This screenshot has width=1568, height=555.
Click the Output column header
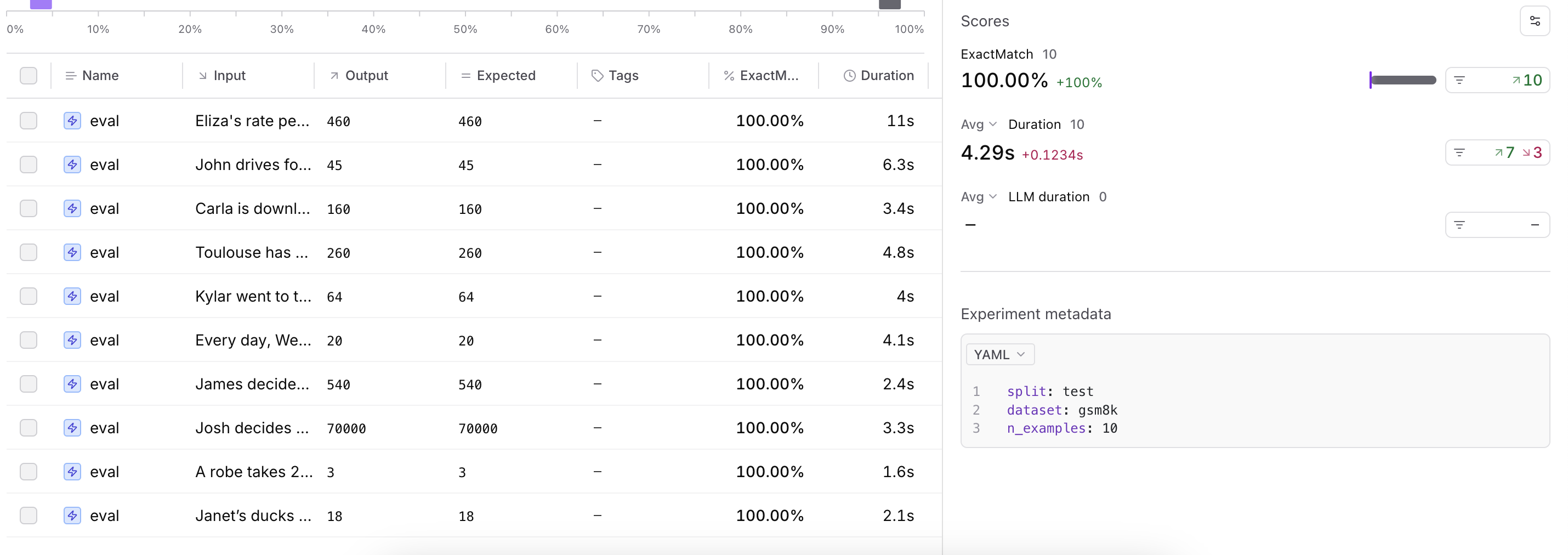point(366,76)
